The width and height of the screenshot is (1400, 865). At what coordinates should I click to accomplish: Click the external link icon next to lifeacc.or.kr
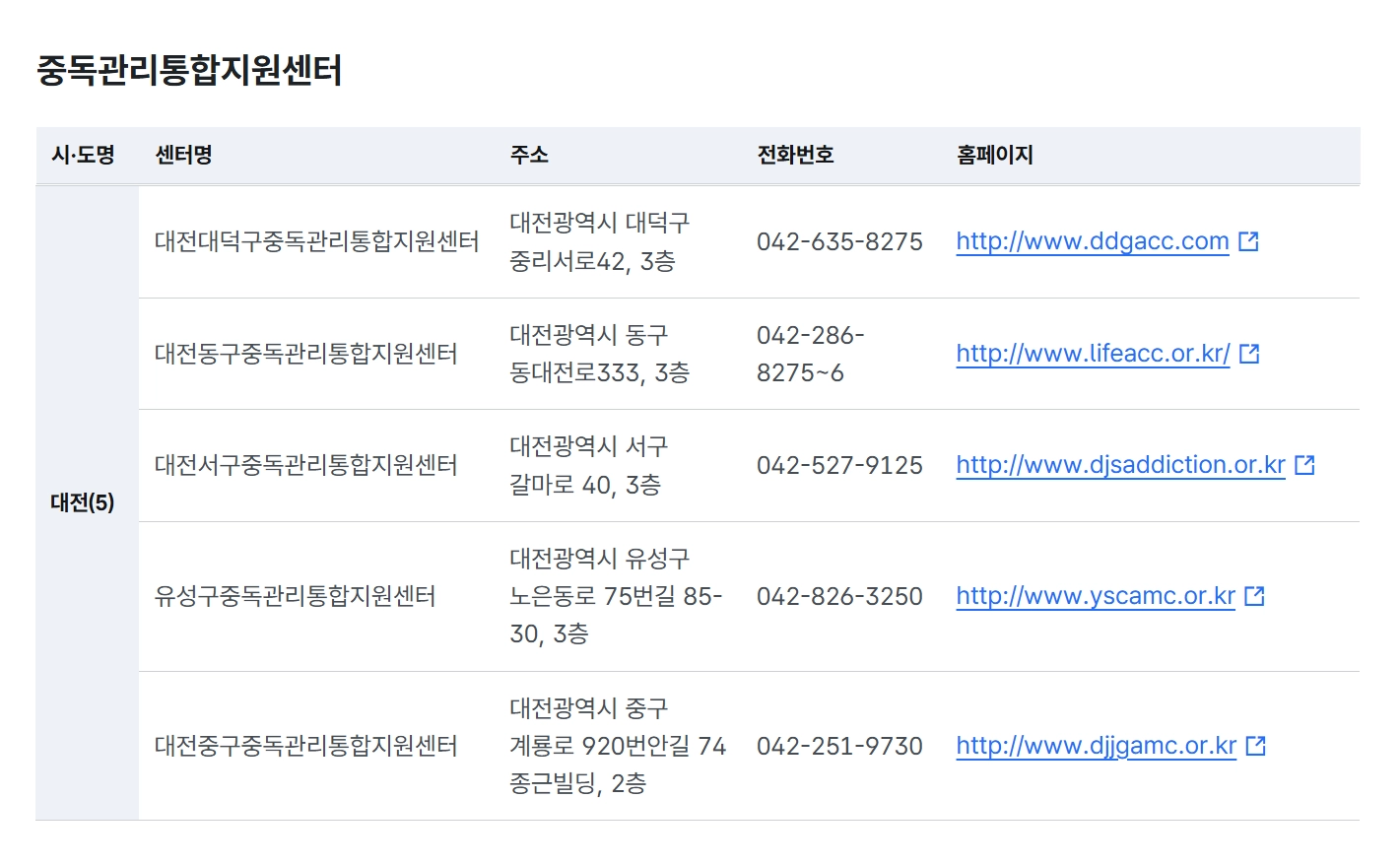click(x=1248, y=352)
